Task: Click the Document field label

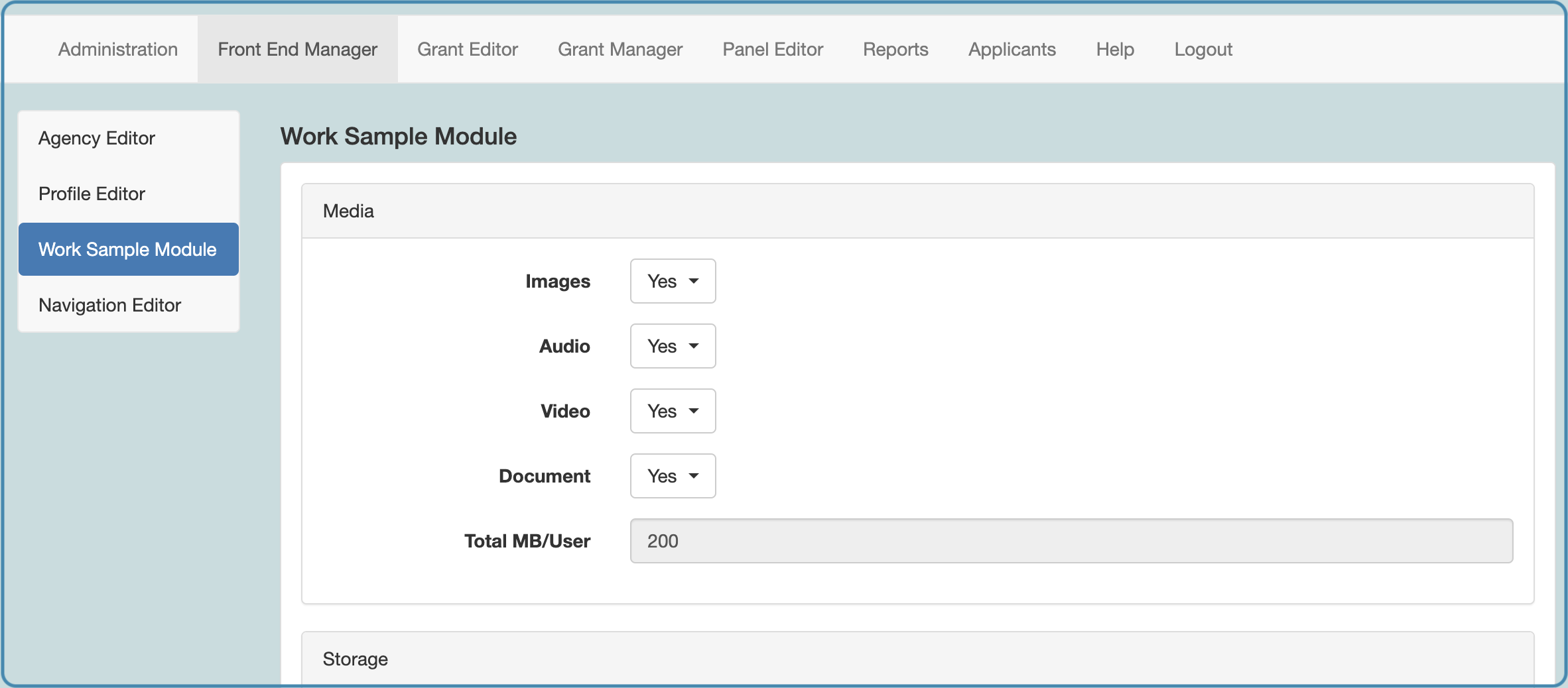Action: pos(545,476)
